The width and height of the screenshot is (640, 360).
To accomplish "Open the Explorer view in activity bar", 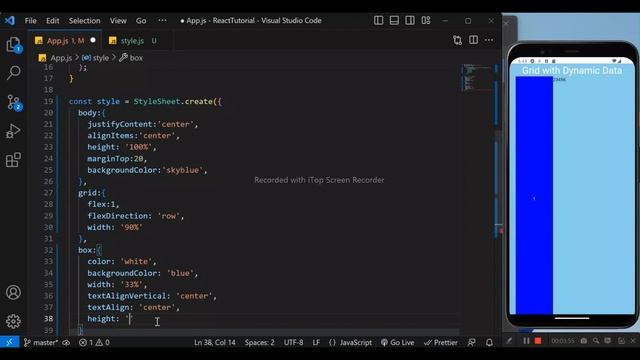I will (x=13, y=44).
